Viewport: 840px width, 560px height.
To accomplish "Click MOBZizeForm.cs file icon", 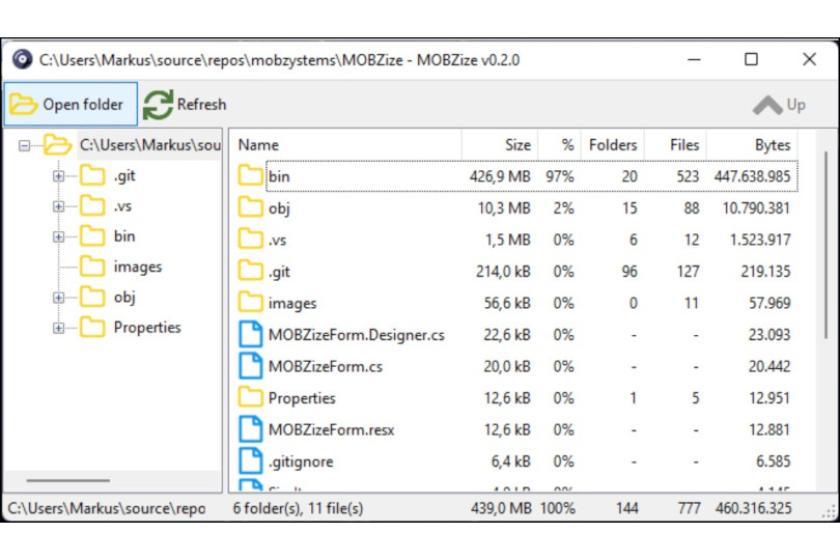I will [x=250, y=365].
